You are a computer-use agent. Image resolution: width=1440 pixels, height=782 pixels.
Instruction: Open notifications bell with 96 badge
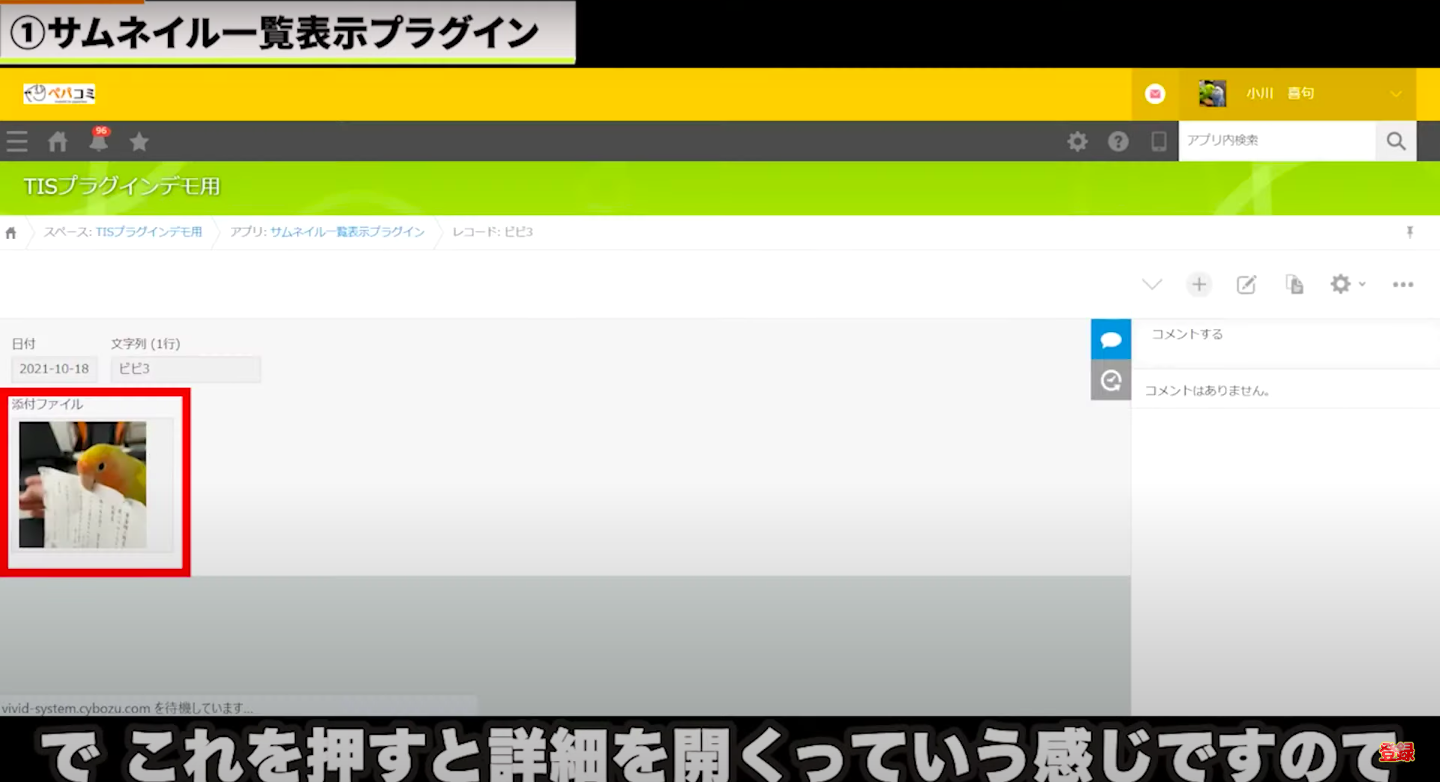[99, 142]
